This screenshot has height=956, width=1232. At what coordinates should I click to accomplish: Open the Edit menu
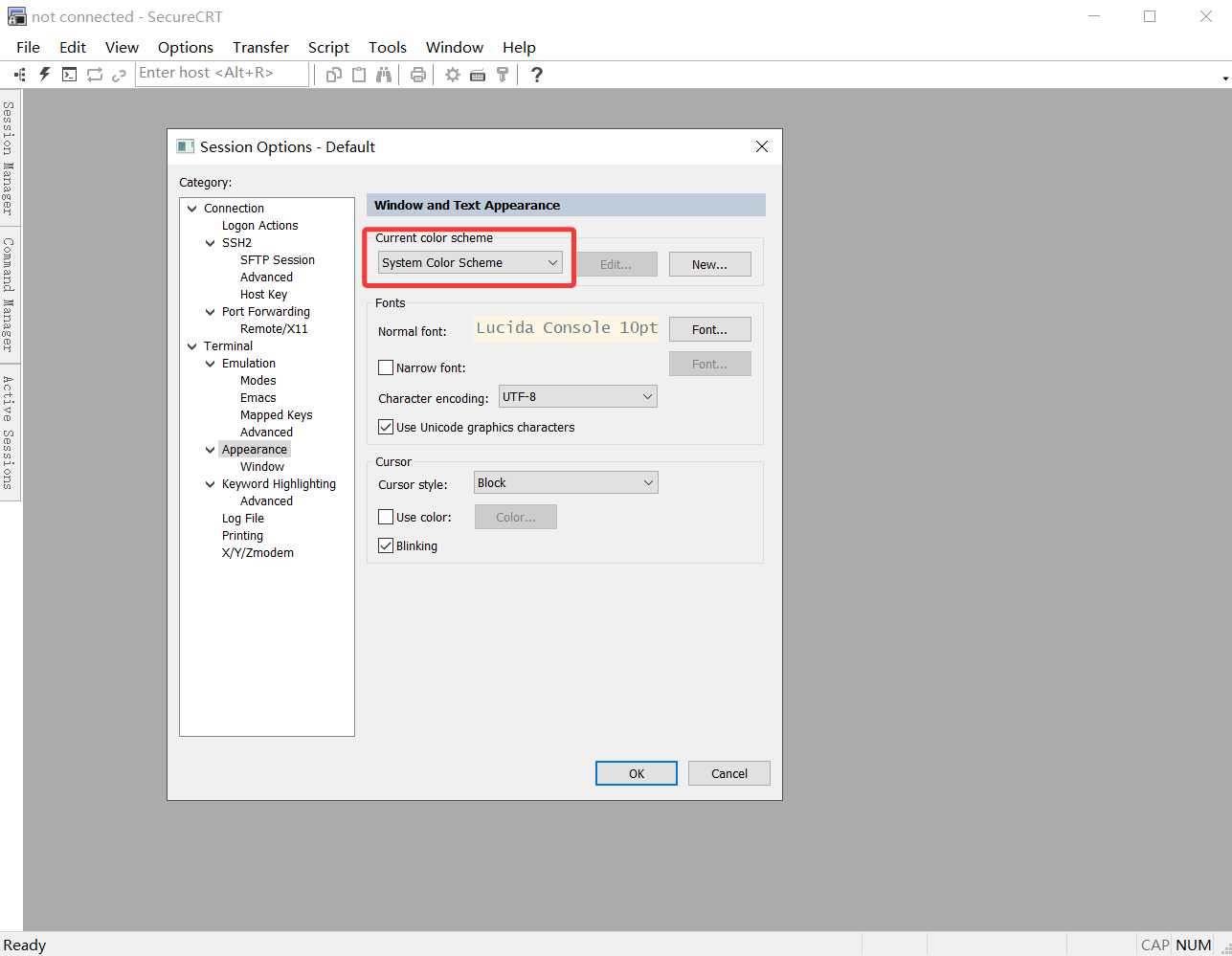click(73, 47)
